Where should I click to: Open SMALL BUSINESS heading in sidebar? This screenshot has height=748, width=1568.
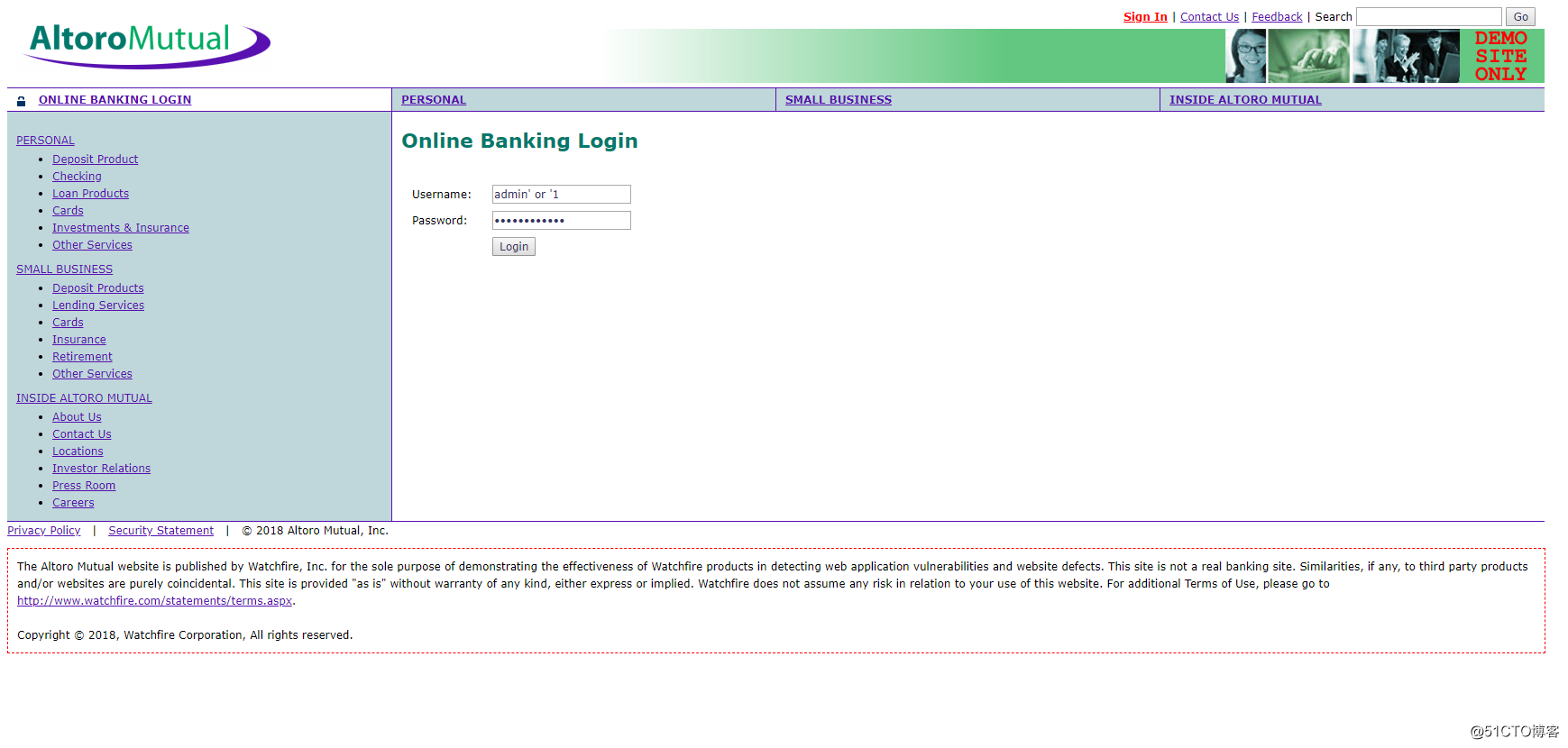[x=64, y=269]
